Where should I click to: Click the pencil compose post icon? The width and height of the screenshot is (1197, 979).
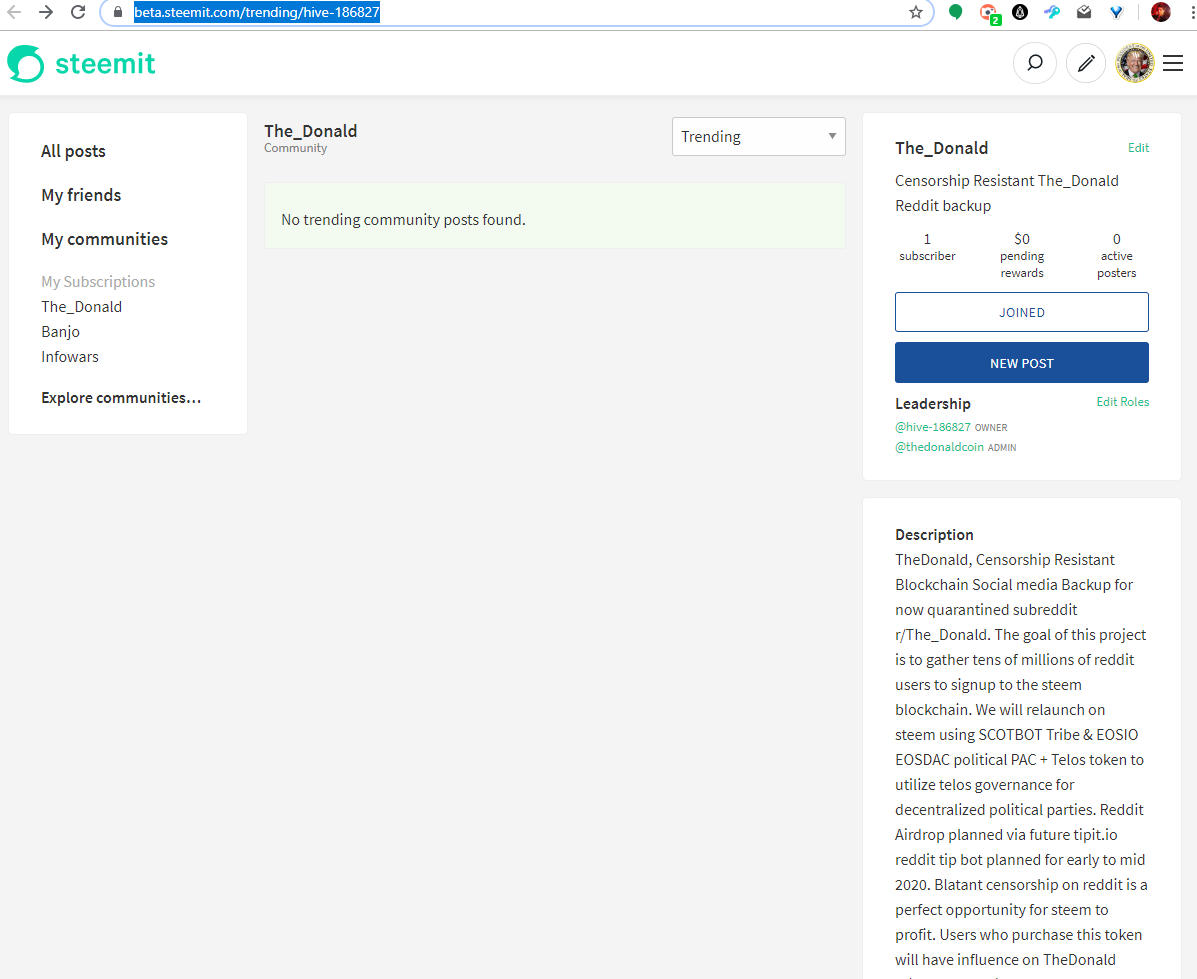tap(1086, 63)
